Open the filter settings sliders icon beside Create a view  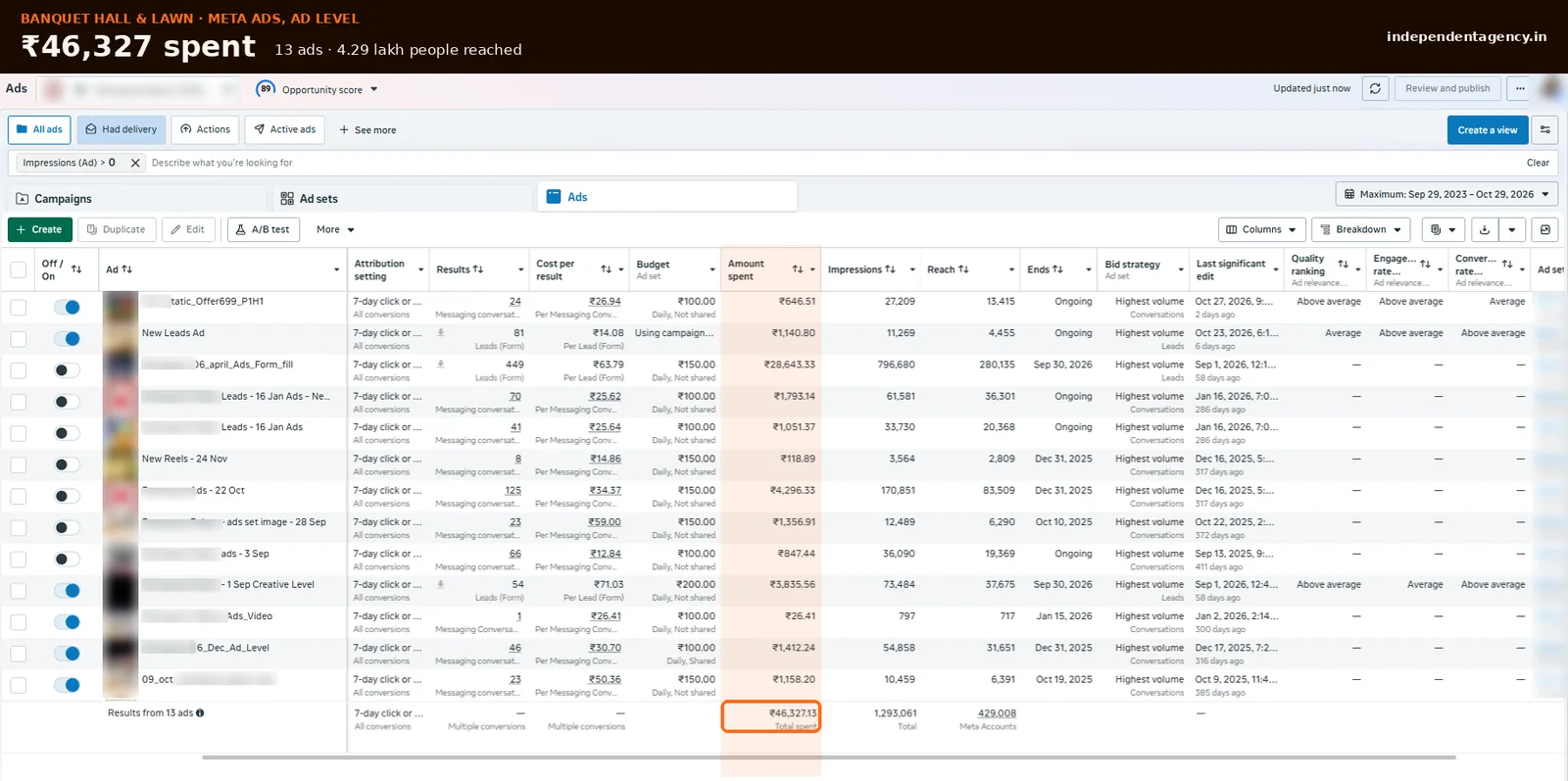(x=1545, y=129)
